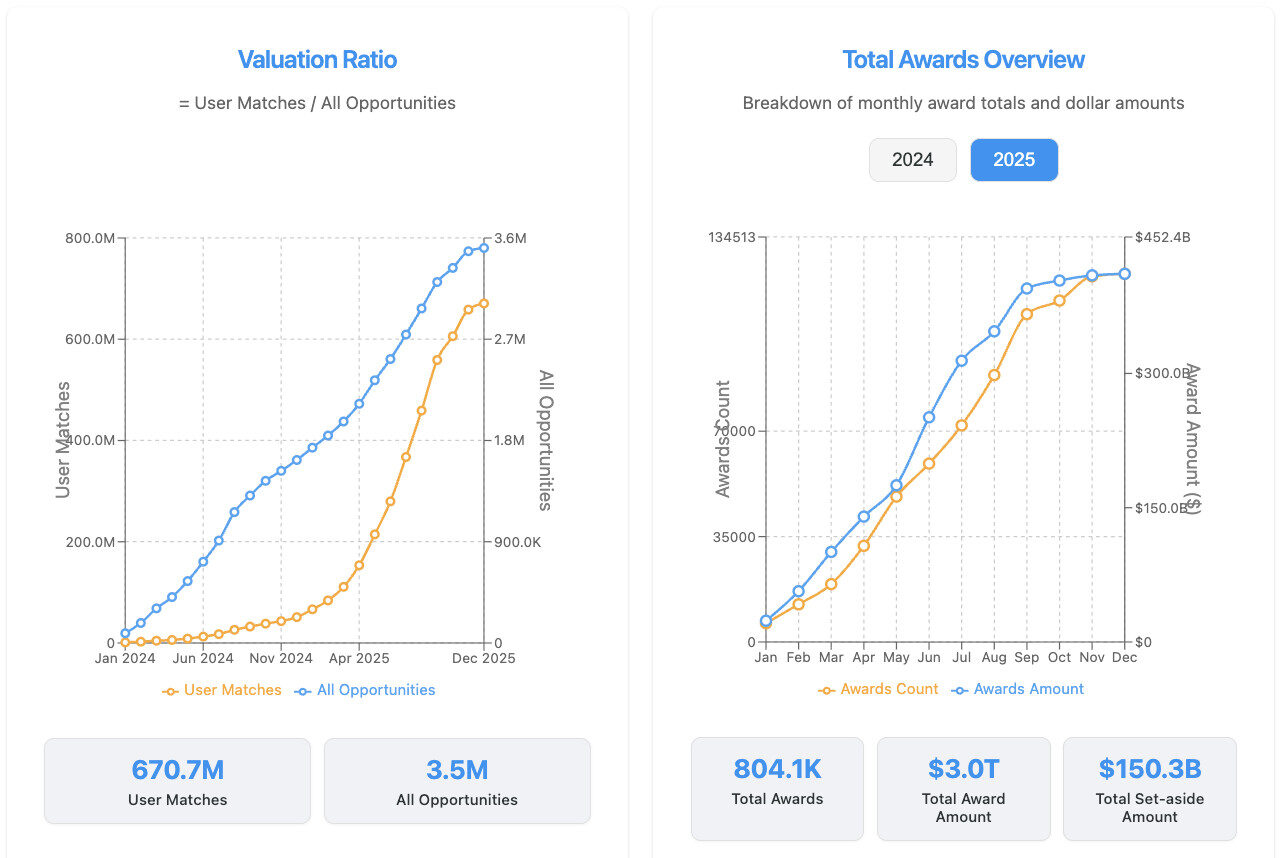Click blue Awards Amount legend marker icon
This screenshot has width=1282, height=858.
960,690
